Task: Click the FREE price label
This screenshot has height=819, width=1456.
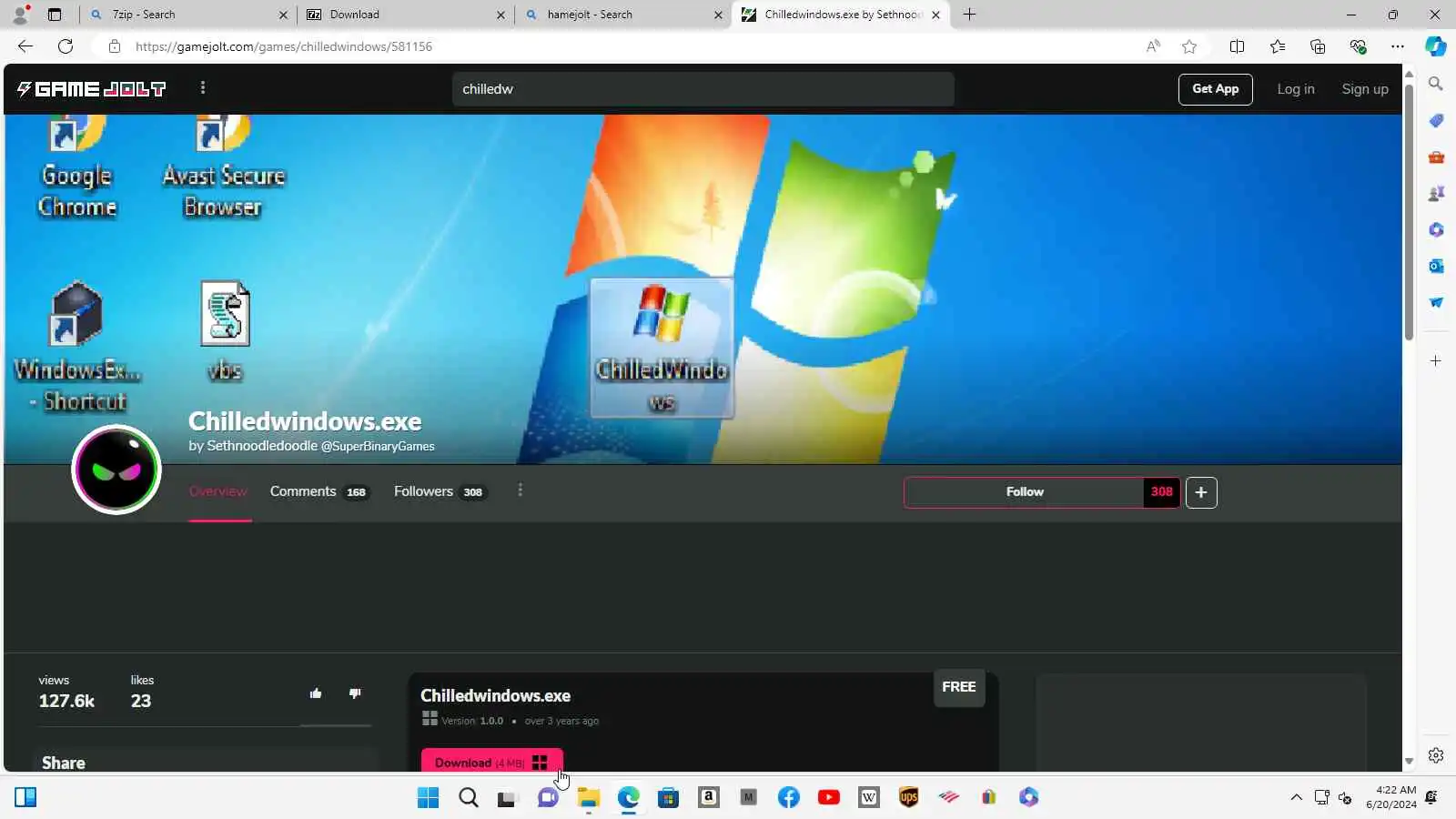Action: (x=959, y=687)
